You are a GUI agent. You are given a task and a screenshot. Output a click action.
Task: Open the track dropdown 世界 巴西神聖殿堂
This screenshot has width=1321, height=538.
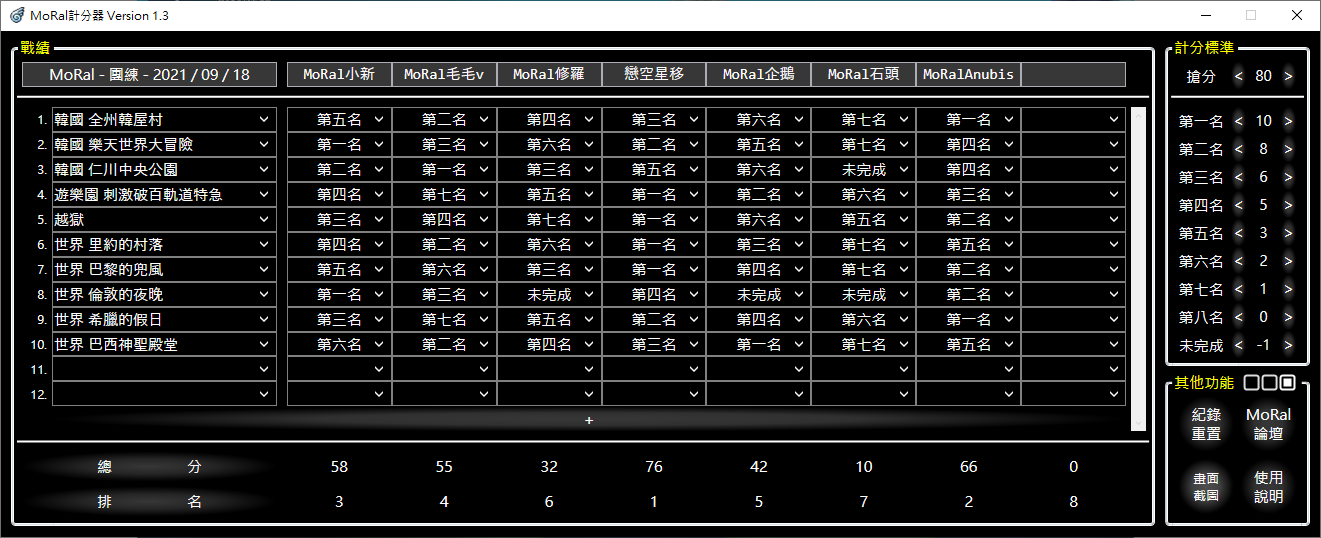[x=164, y=344]
